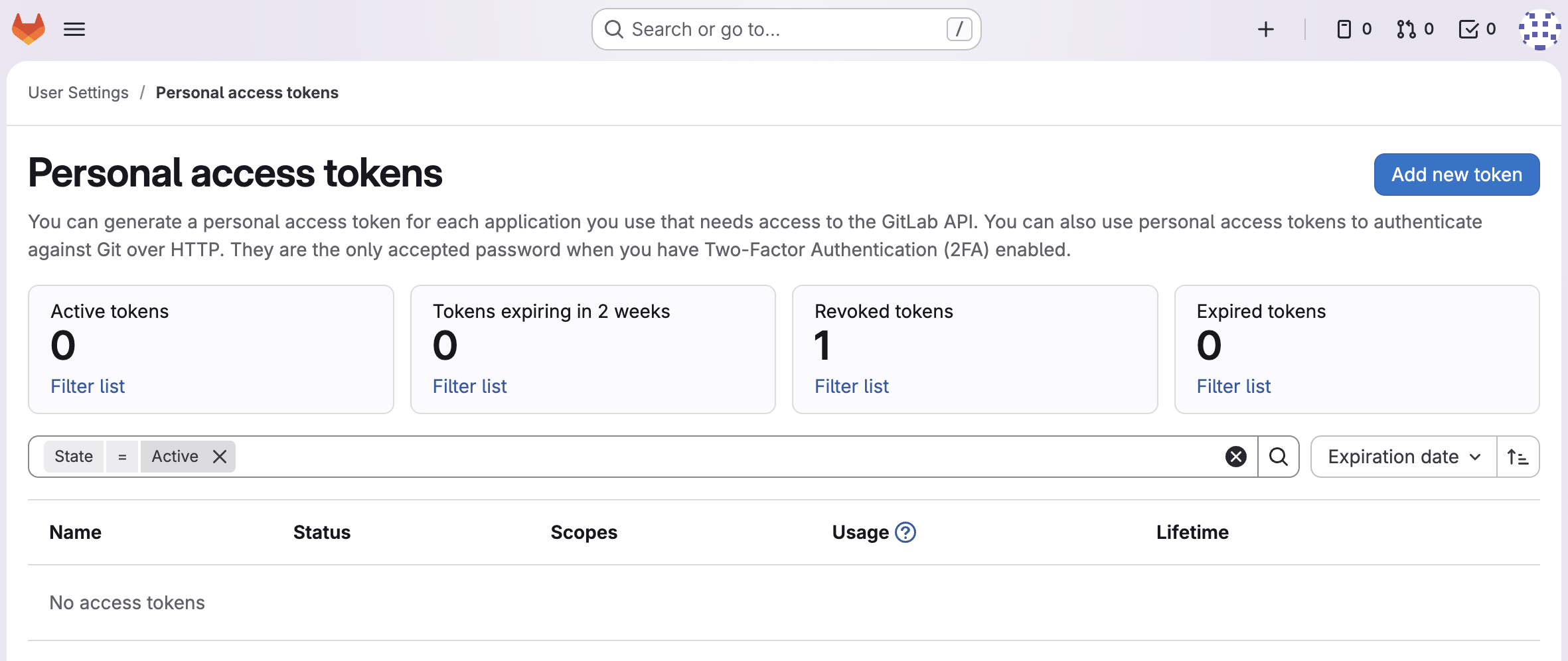This screenshot has width=1568, height=661.
Task: Remove the Active state filter token
Action: (x=220, y=457)
